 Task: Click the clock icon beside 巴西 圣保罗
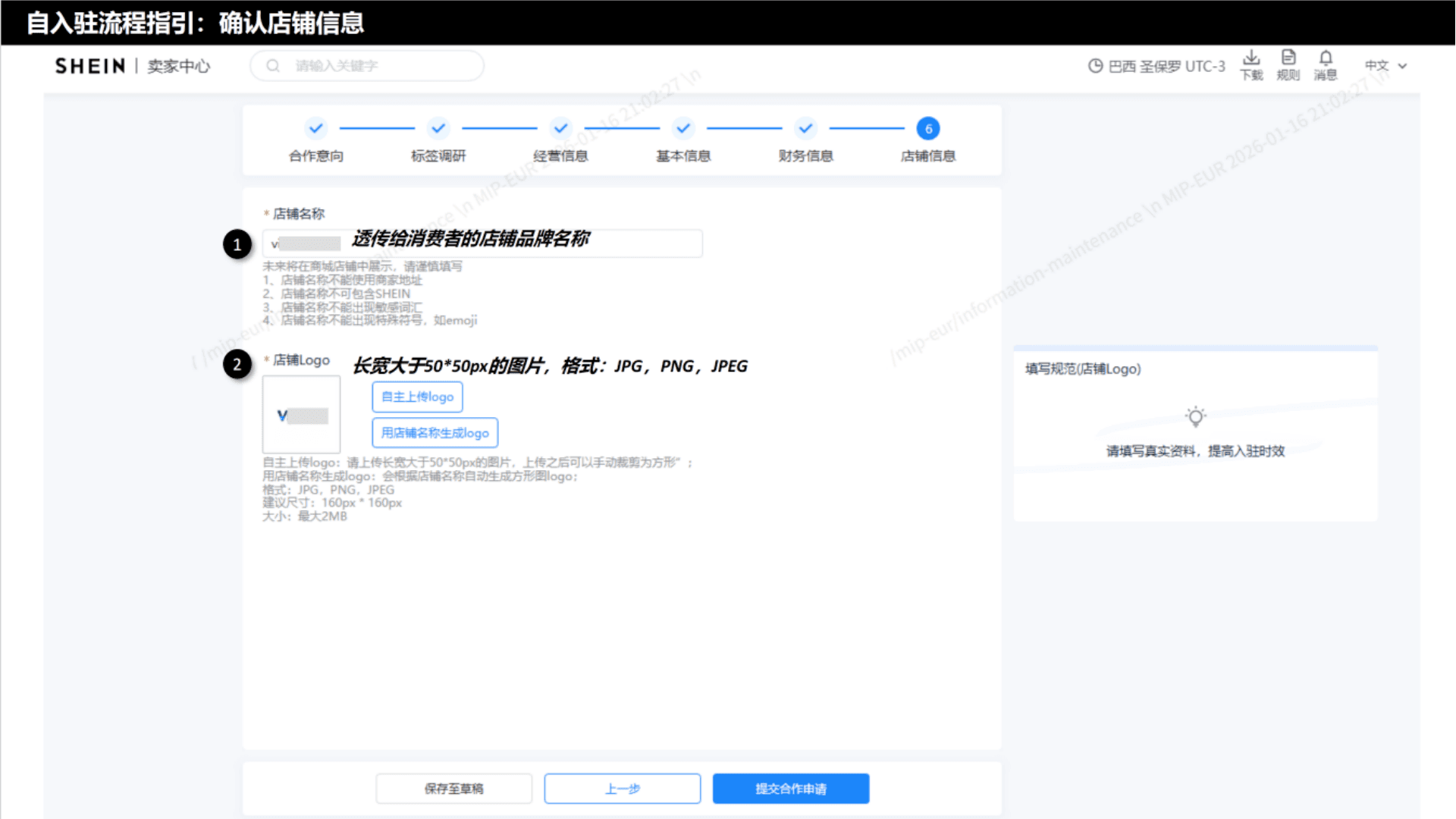1095,66
